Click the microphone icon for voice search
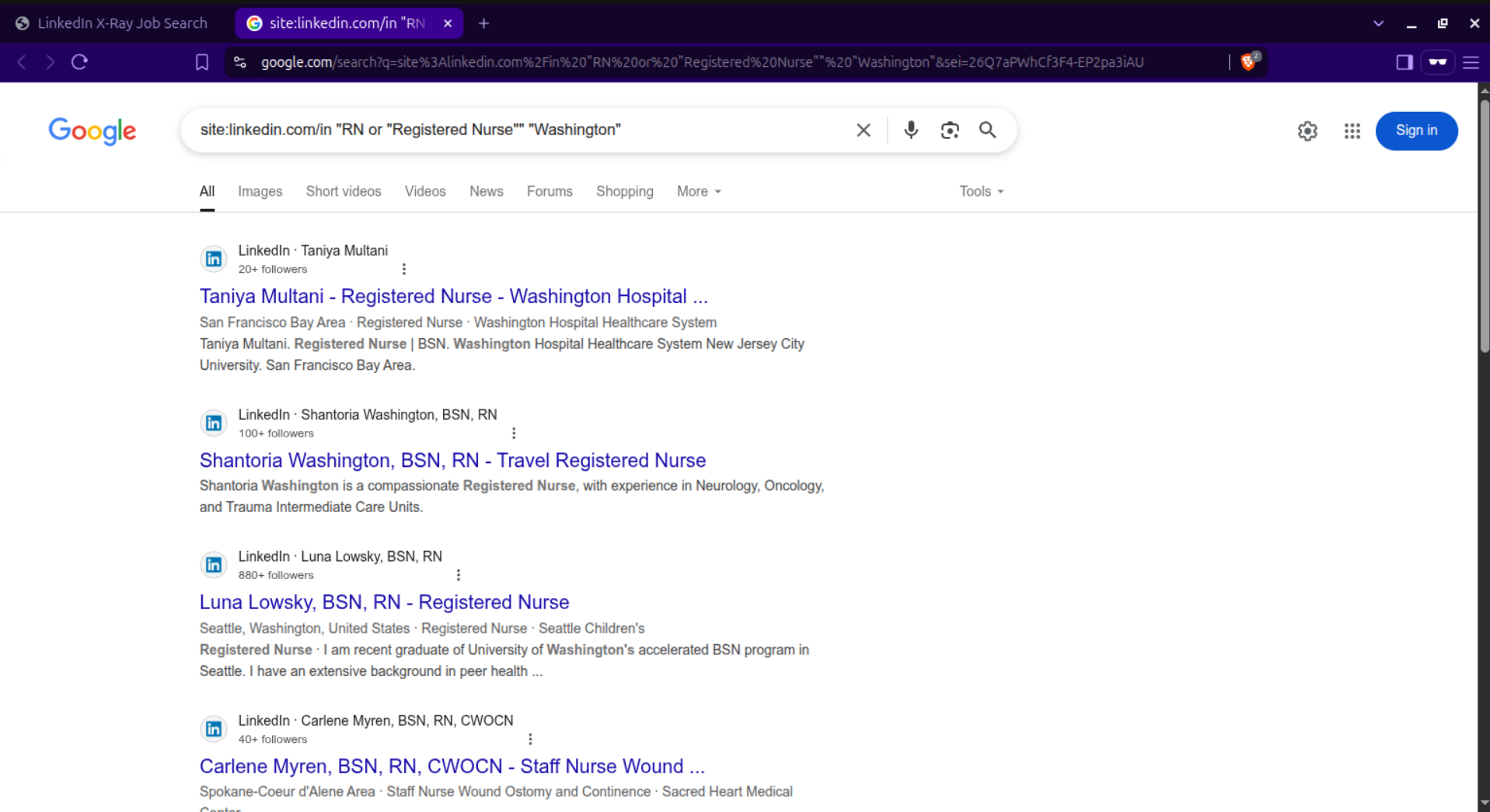Screen dimensions: 1490x812 pyautogui.click(x=910, y=130)
